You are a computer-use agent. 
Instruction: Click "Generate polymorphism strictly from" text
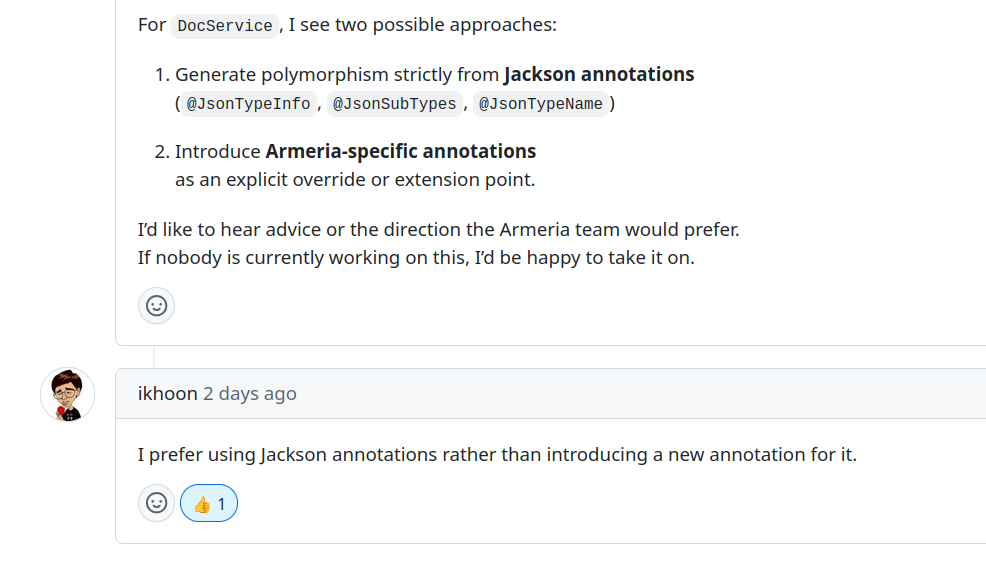tap(337, 75)
